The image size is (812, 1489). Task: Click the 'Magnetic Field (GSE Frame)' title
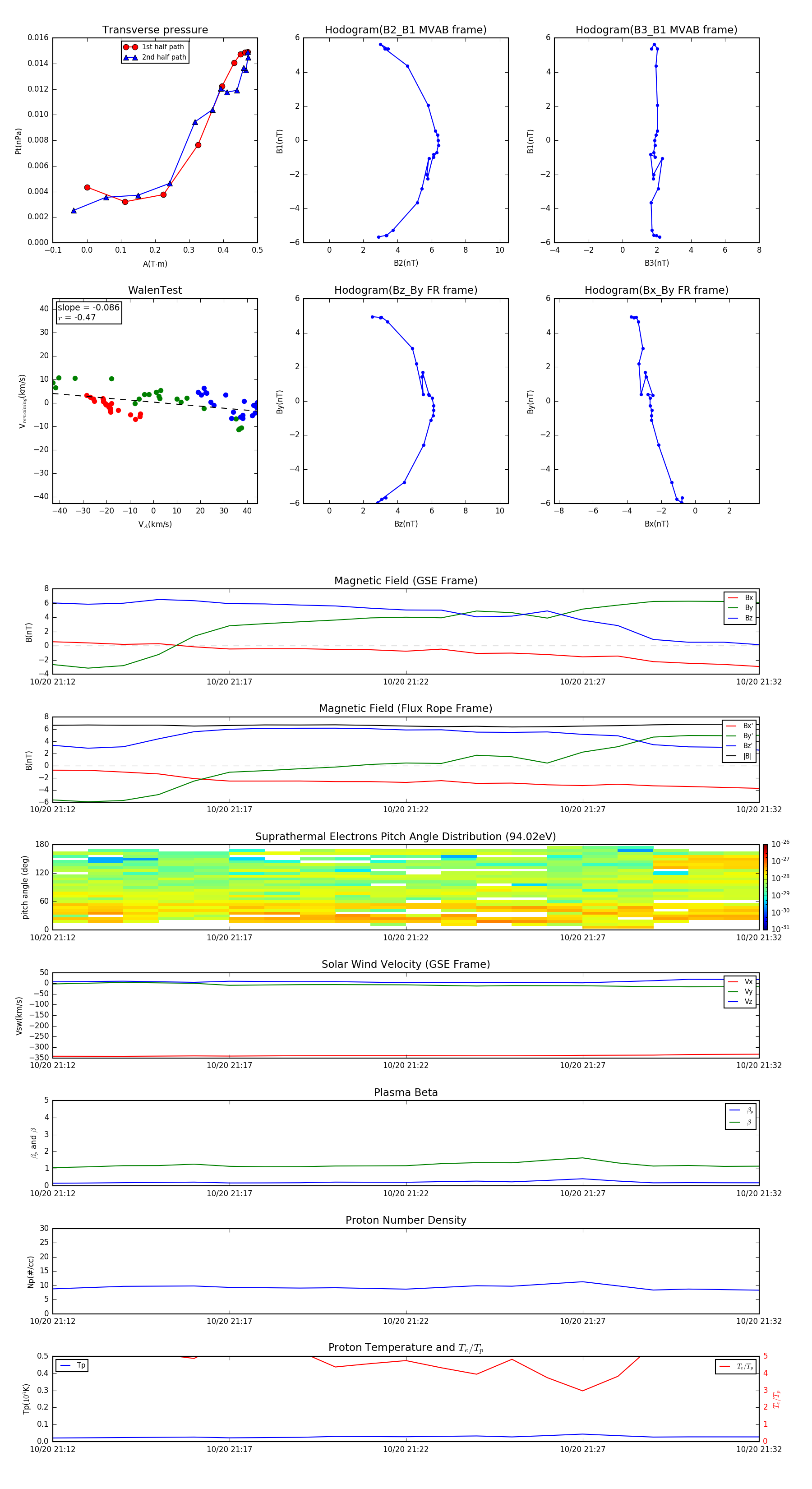coord(406,581)
